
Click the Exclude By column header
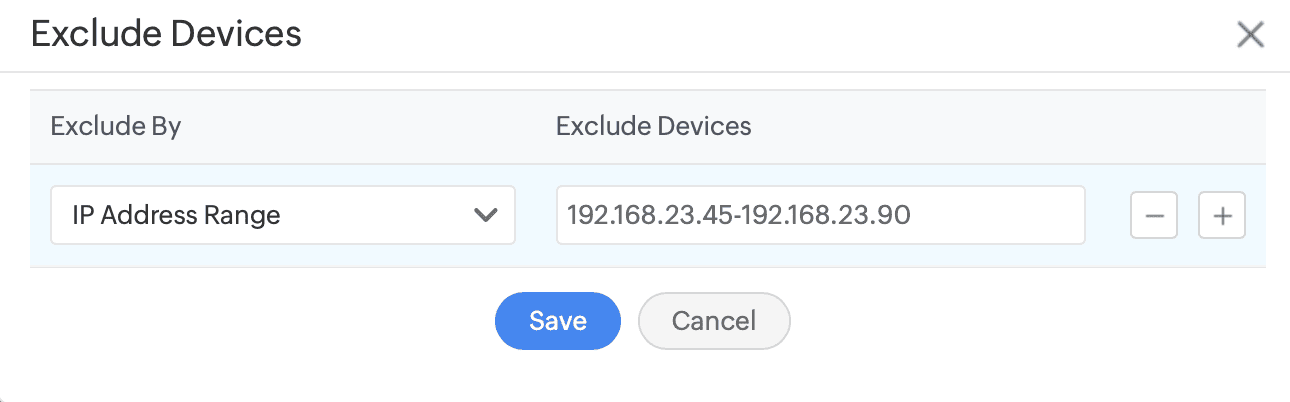pyautogui.click(x=115, y=127)
